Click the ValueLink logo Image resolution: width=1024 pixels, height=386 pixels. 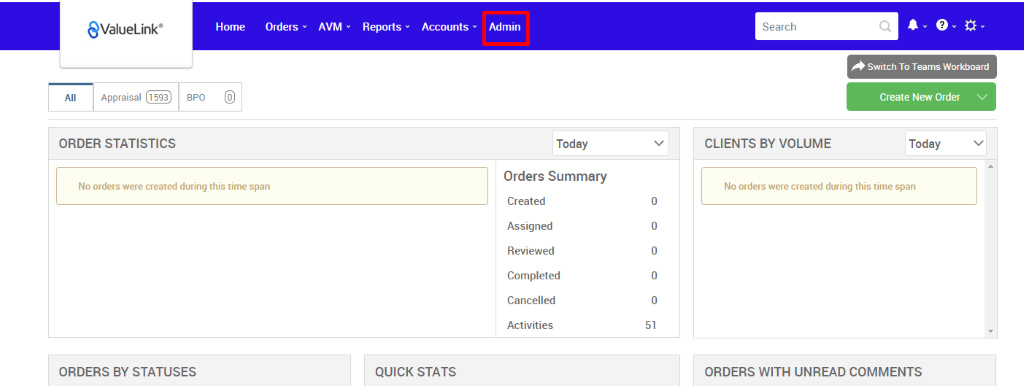(125, 29)
